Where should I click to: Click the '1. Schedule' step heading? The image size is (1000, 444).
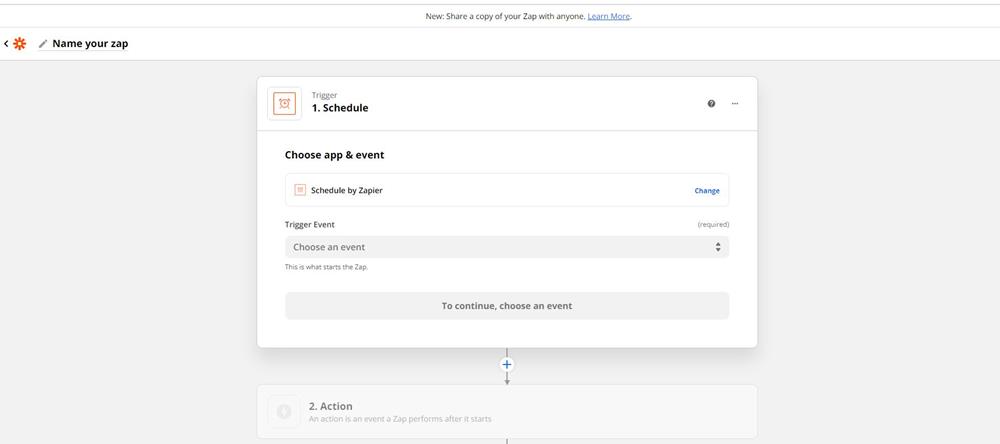(x=340, y=108)
